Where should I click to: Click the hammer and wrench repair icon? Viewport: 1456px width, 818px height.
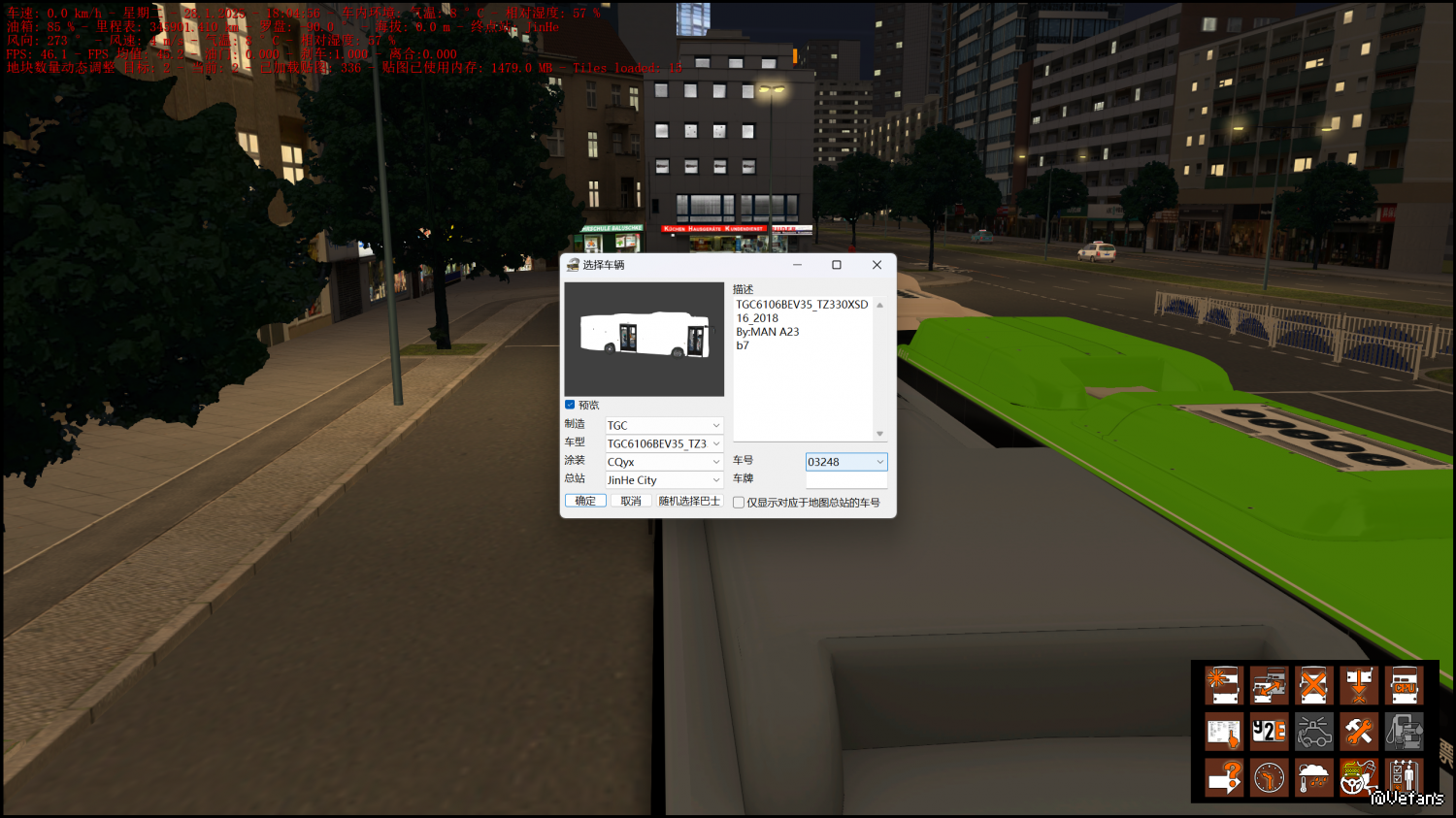click(1359, 732)
